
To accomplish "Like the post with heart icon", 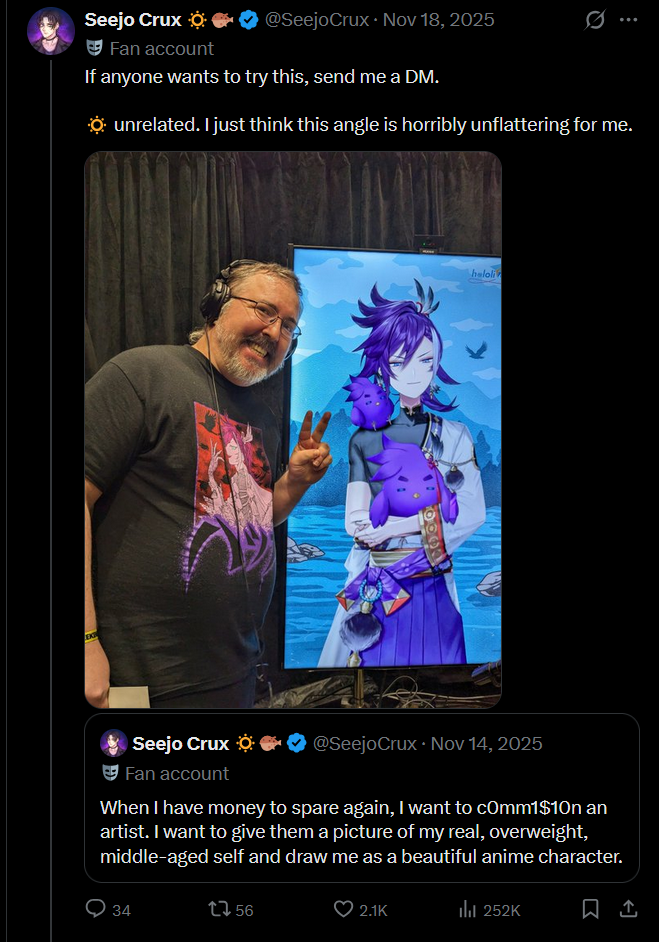I will pos(343,908).
